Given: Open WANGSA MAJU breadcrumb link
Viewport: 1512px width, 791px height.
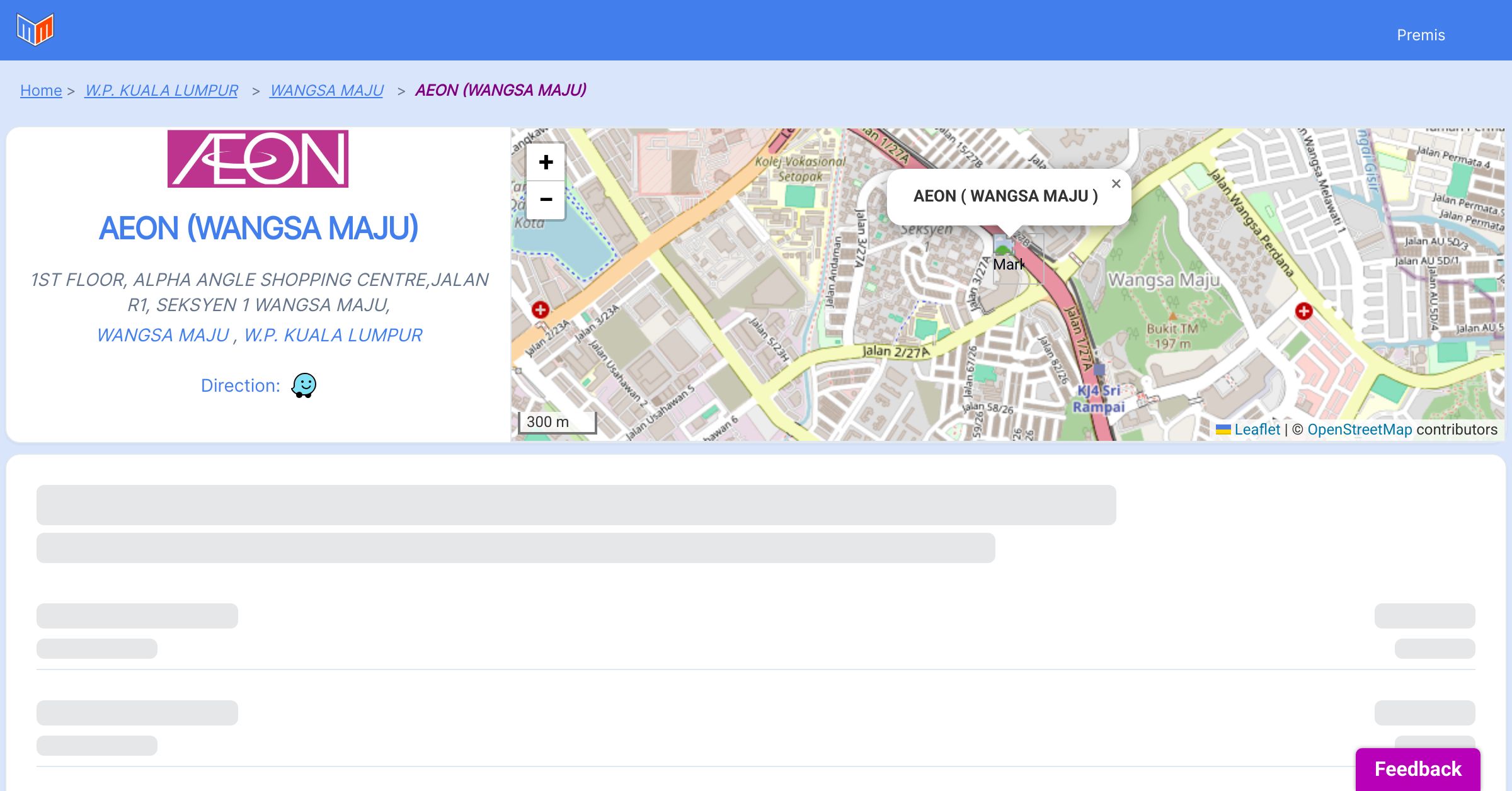Looking at the screenshot, I should tap(326, 91).
